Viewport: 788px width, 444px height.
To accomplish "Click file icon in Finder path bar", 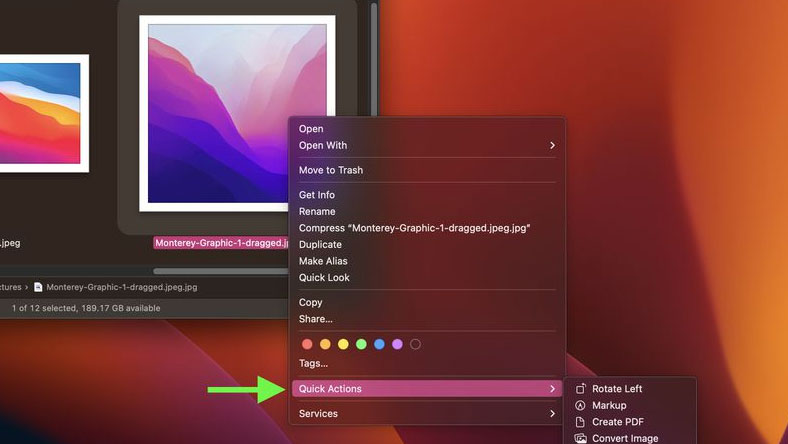I will 38,287.
